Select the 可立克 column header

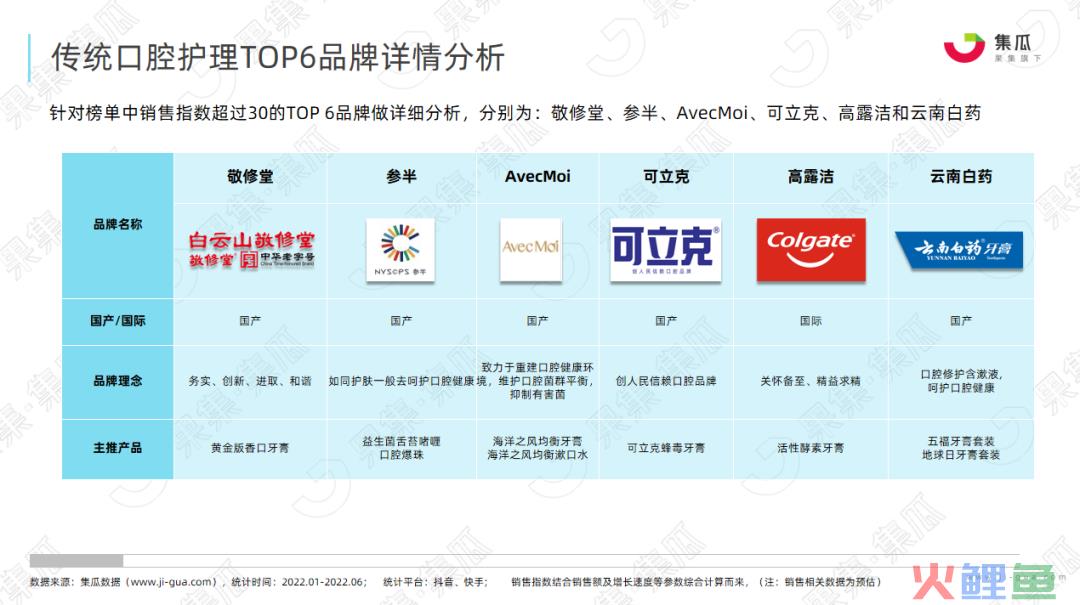[x=666, y=176]
